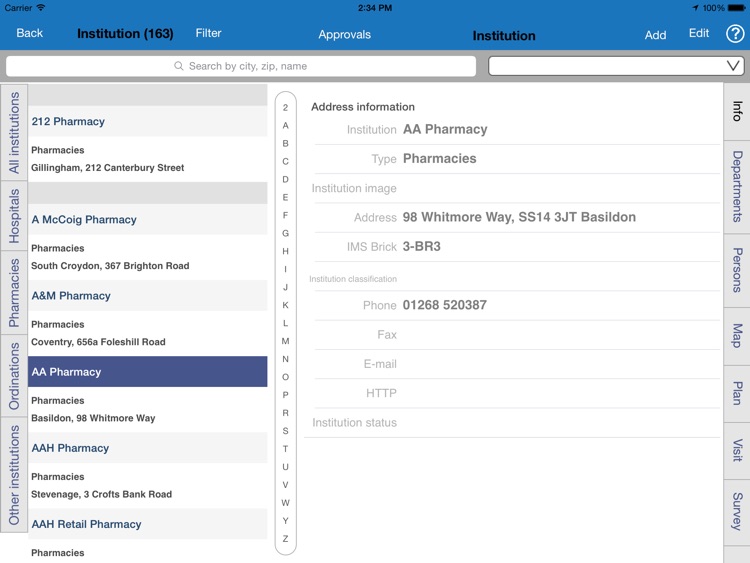750x563 pixels.
Task: Open the Visit tab
Action: 737,451
